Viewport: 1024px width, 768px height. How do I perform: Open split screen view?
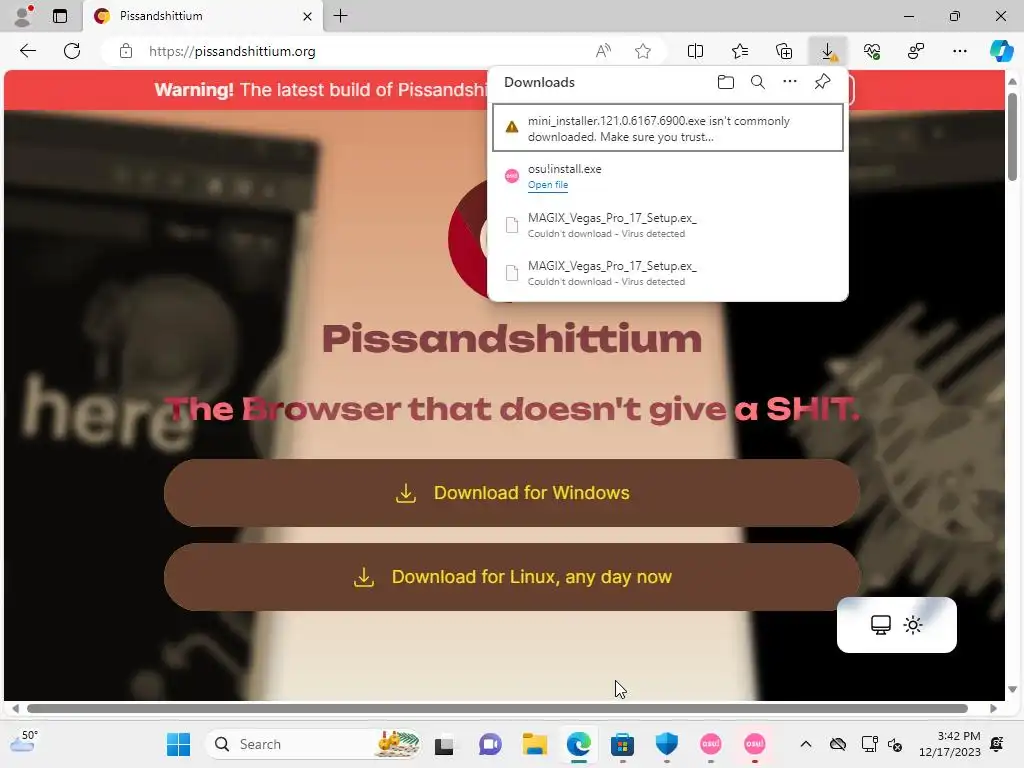pos(696,51)
